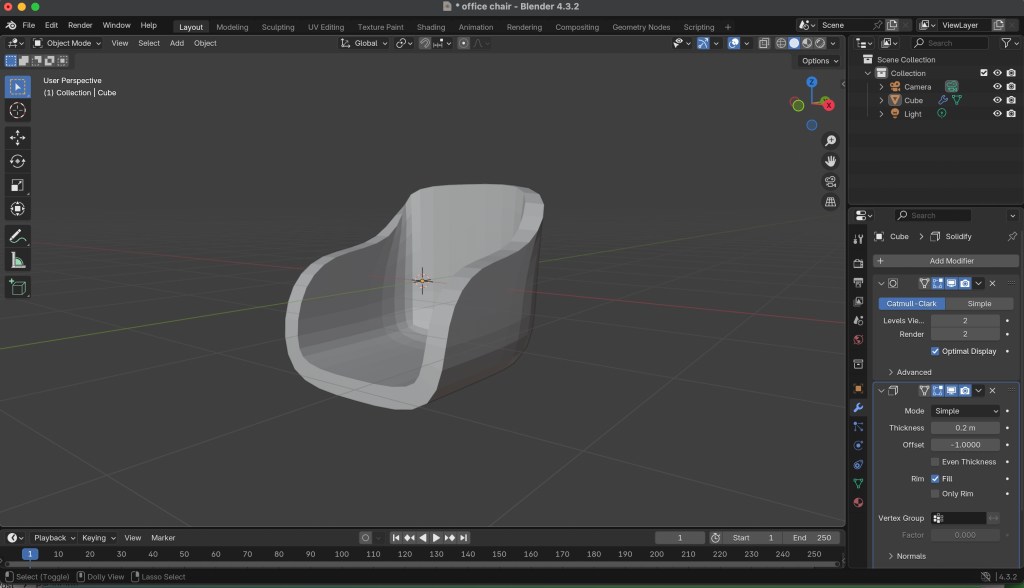The height and width of the screenshot is (588, 1024).
Task: Click the Add Cube tool icon
Action: 18,287
